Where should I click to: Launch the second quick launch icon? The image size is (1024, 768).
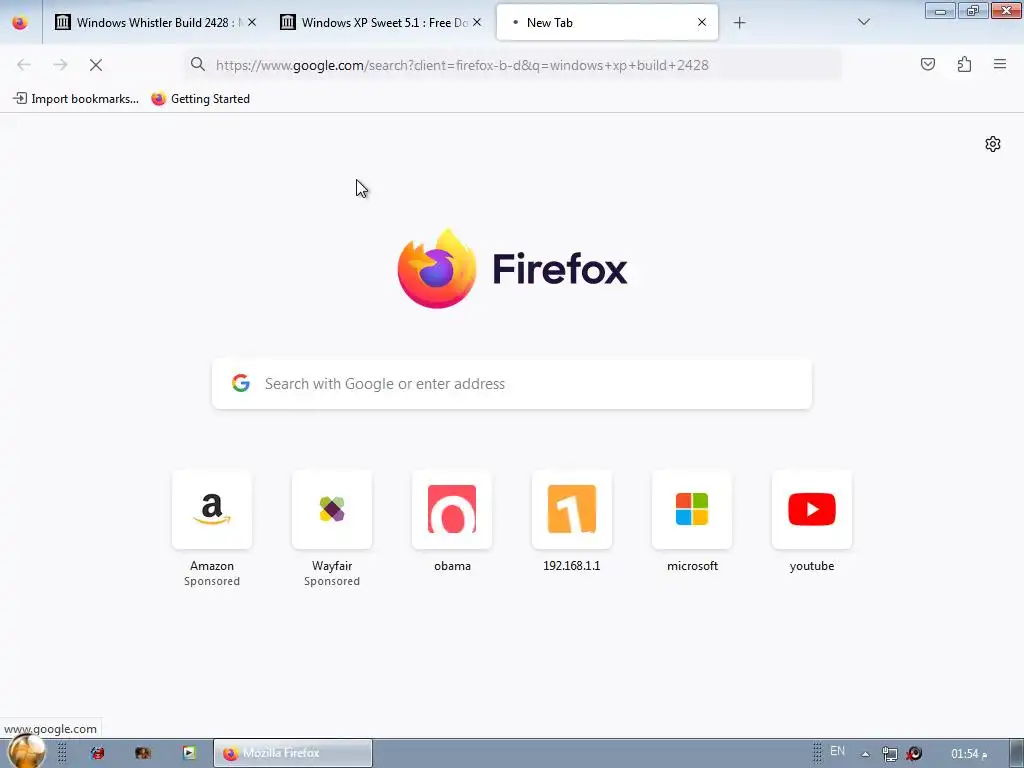(143, 753)
